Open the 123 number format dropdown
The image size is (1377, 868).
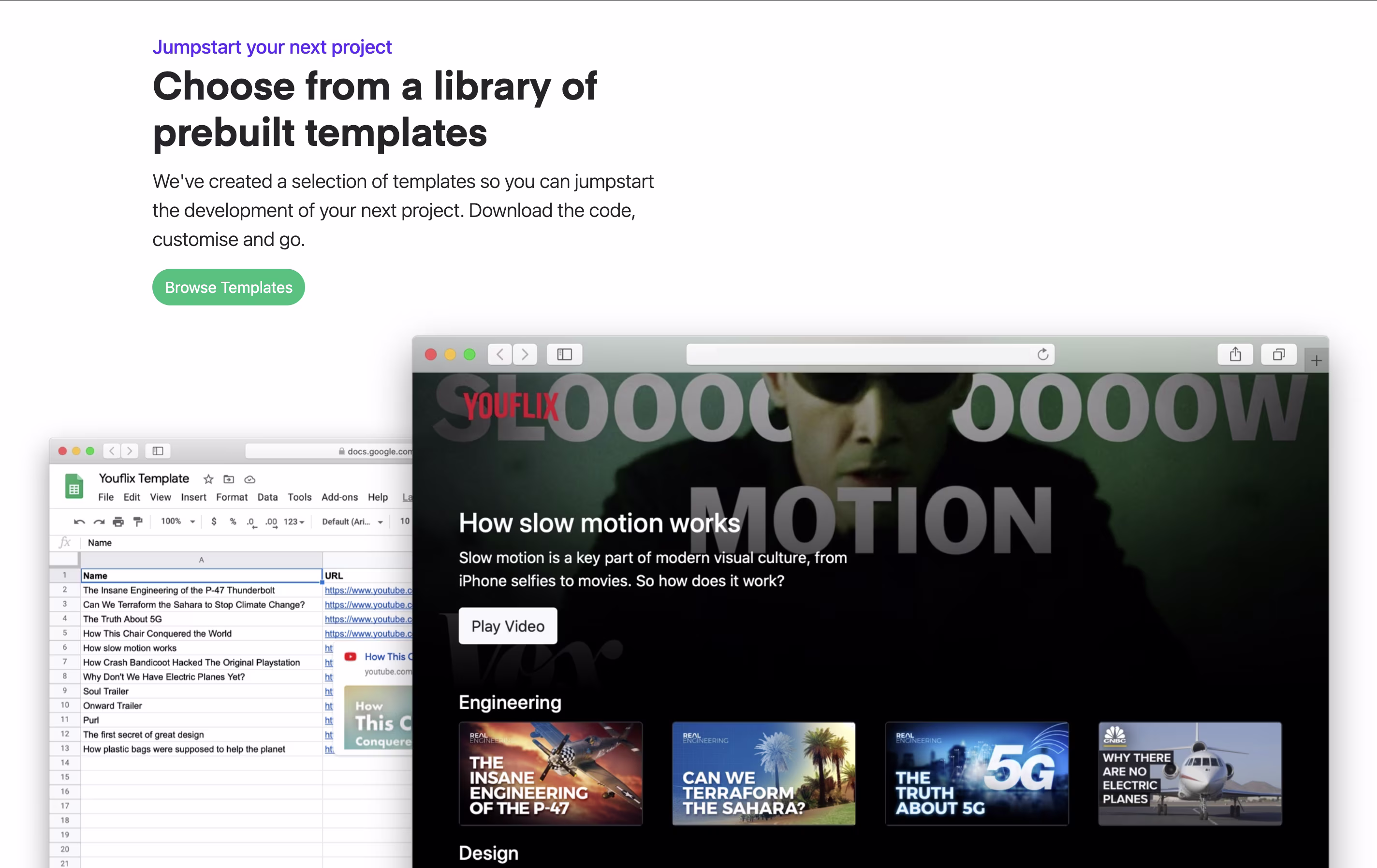click(x=294, y=521)
